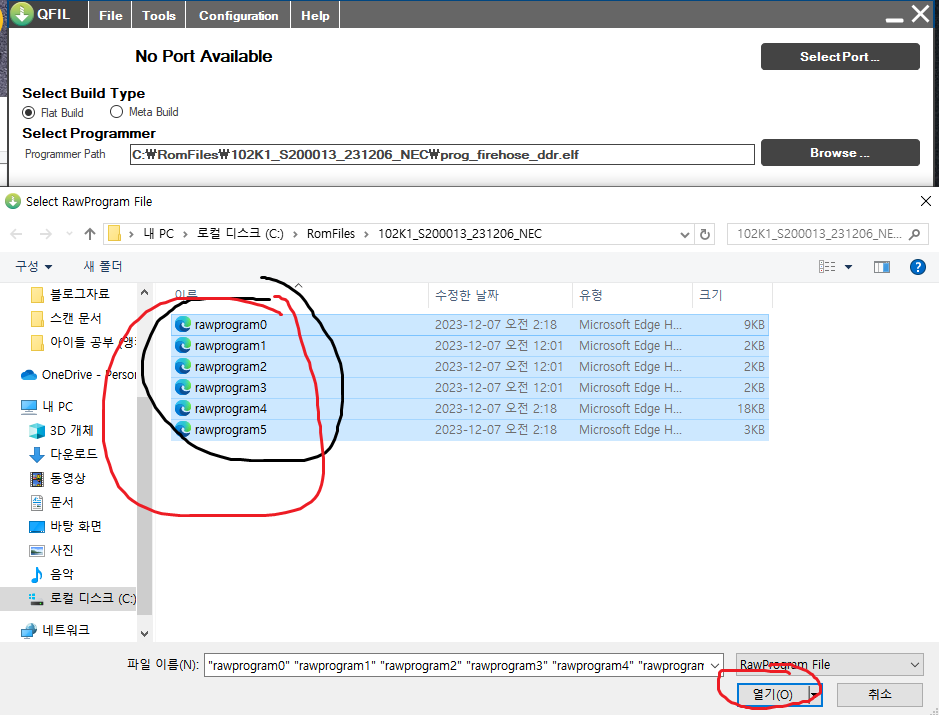This screenshot has height=715, width=939.
Task: Click Browse button for programmer path
Action: click(840, 153)
